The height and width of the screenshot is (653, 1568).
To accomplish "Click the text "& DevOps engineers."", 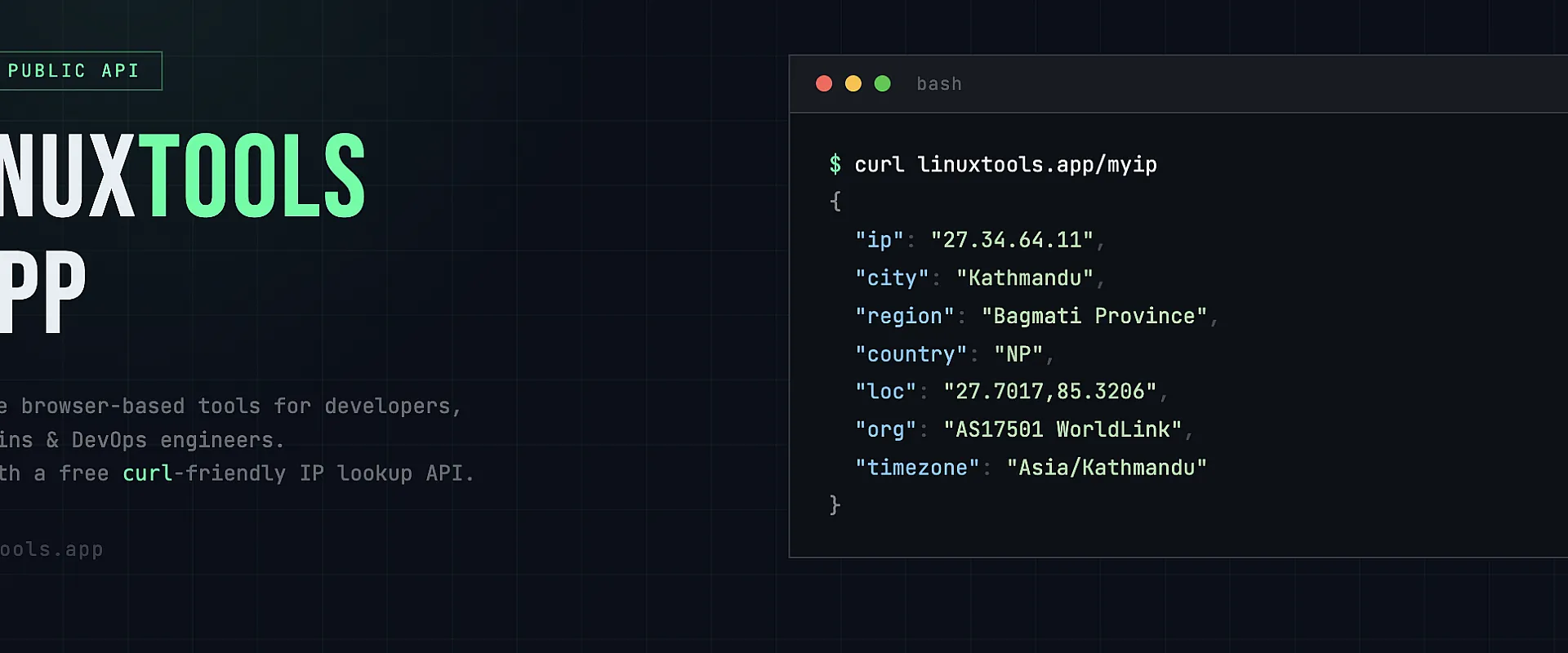I will [166, 441].
